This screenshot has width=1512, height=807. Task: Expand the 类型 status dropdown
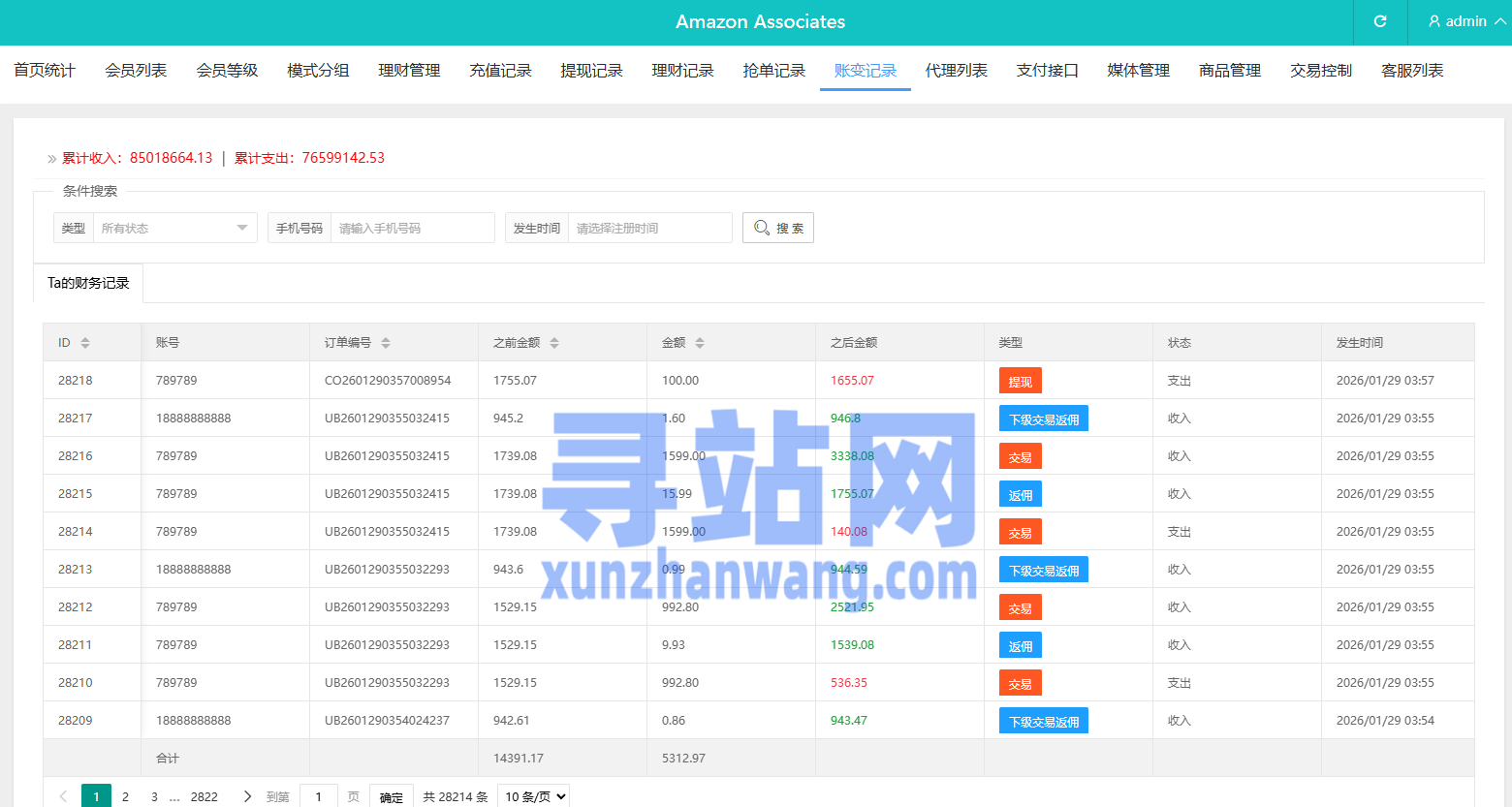pos(174,228)
